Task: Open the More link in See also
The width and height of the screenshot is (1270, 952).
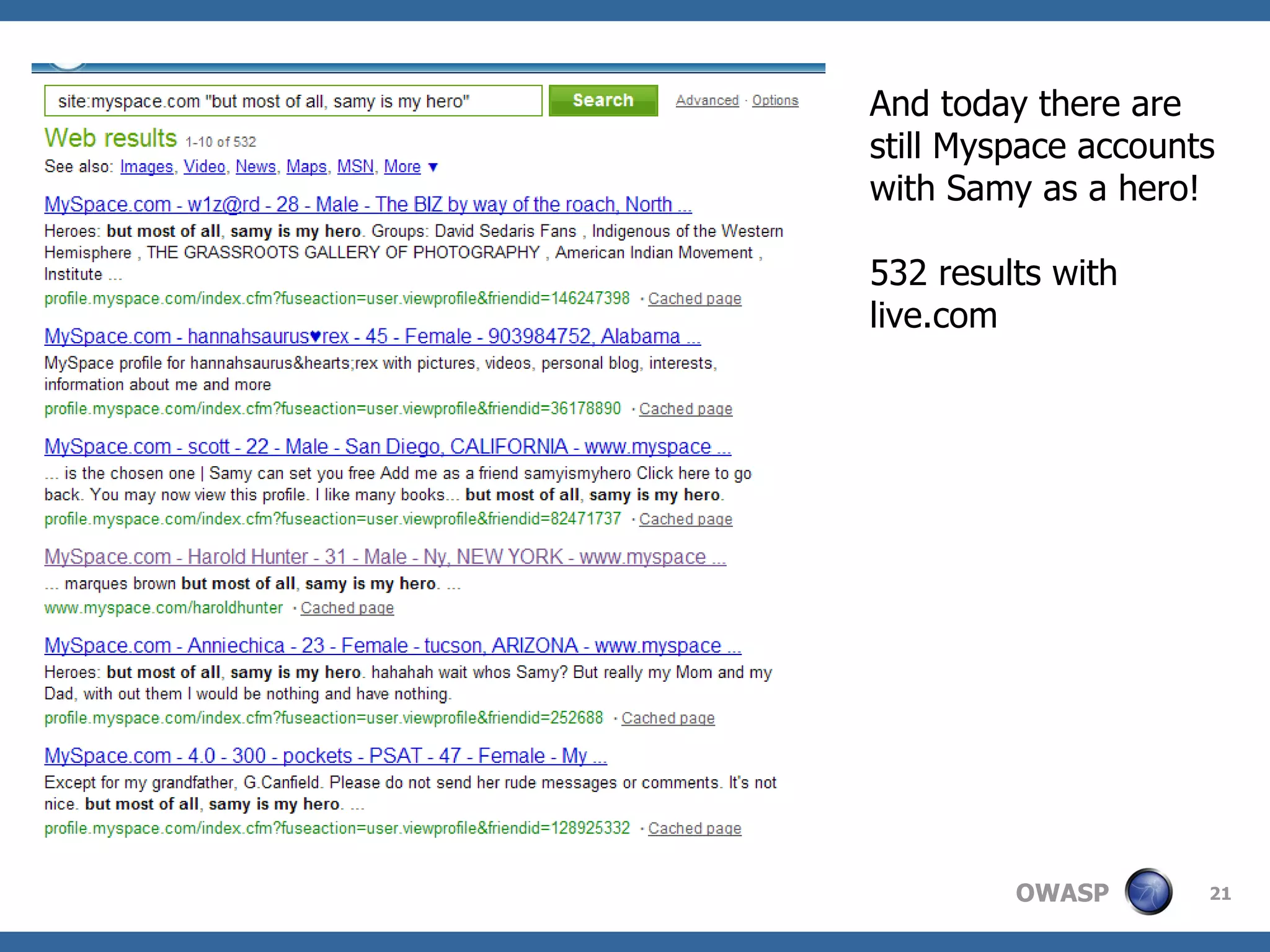Action: click(x=402, y=167)
